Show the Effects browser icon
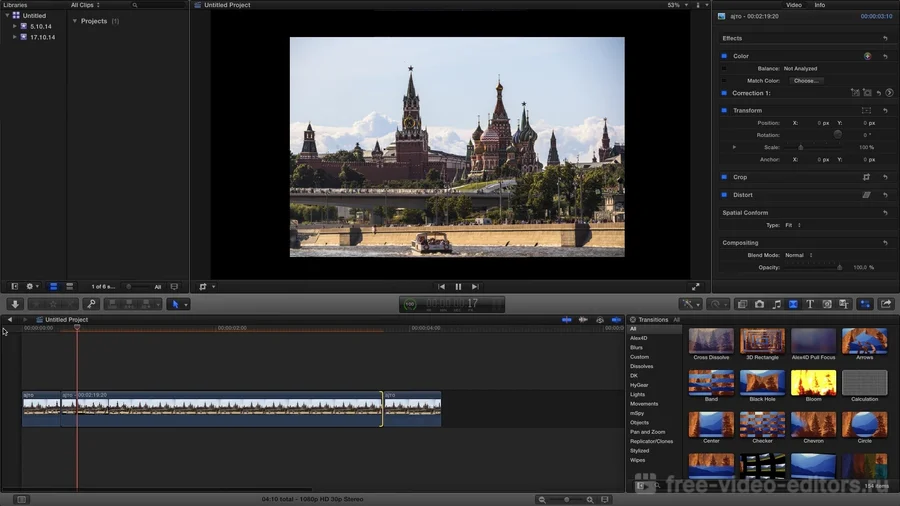This screenshot has height=506, width=900. [742, 304]
